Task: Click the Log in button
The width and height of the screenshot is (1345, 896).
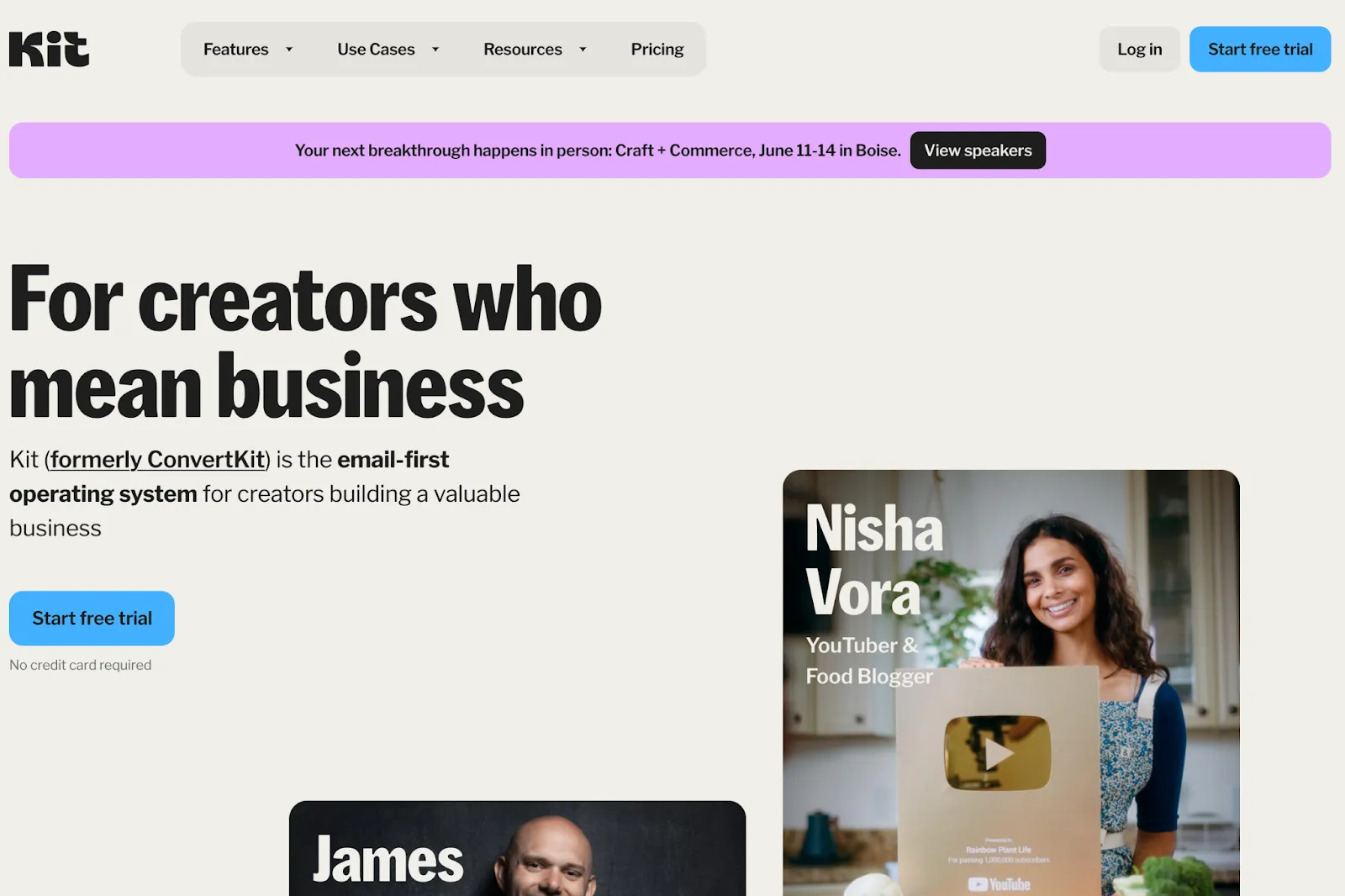Action: [1139, 50]
